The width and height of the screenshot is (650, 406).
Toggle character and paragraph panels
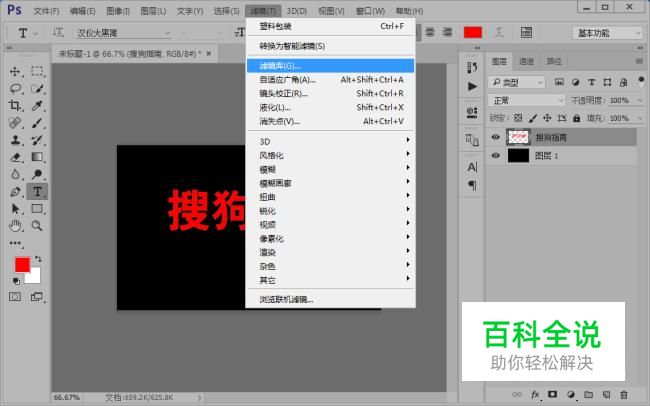coord(526,32)
